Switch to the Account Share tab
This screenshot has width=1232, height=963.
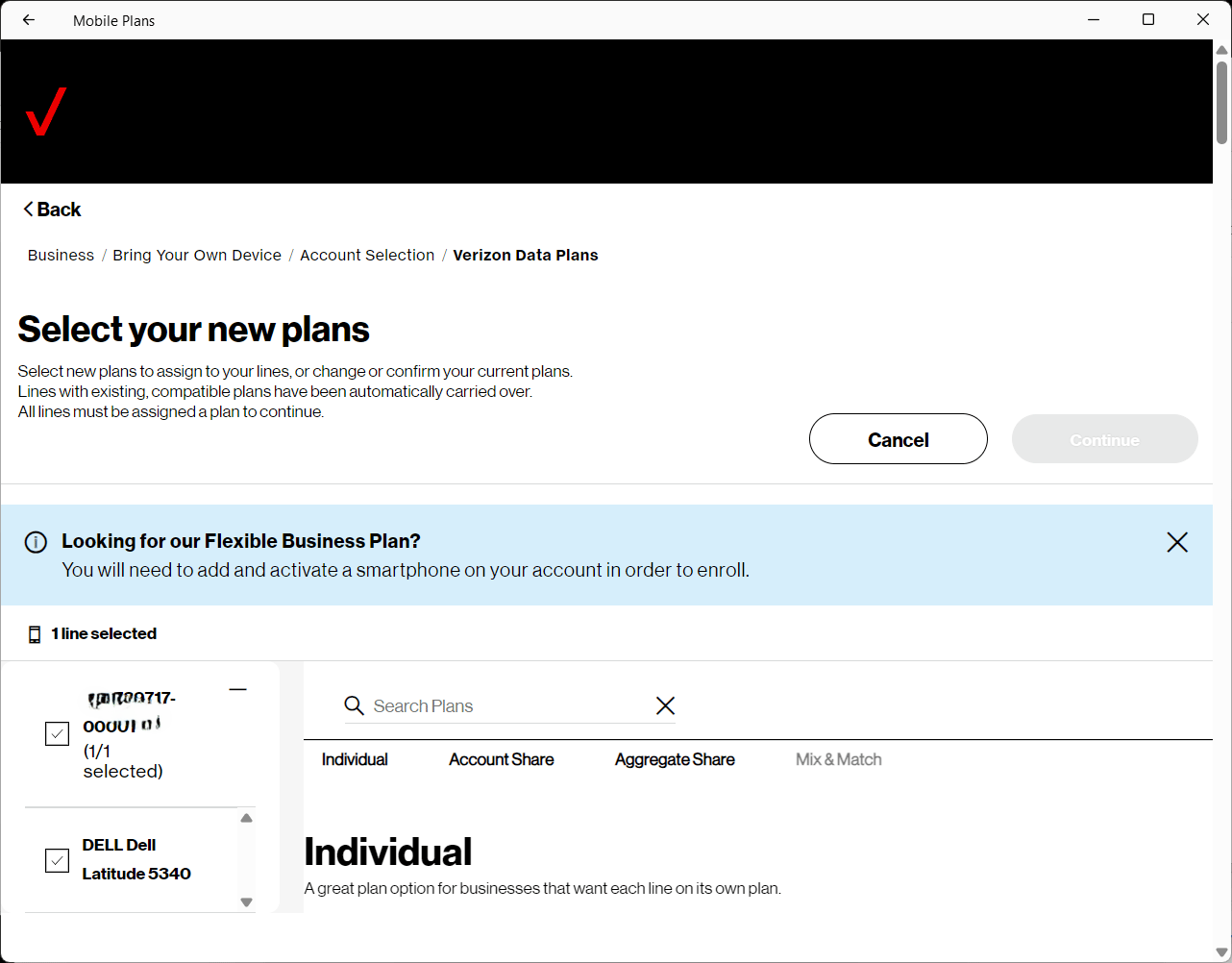pos(501,759)
